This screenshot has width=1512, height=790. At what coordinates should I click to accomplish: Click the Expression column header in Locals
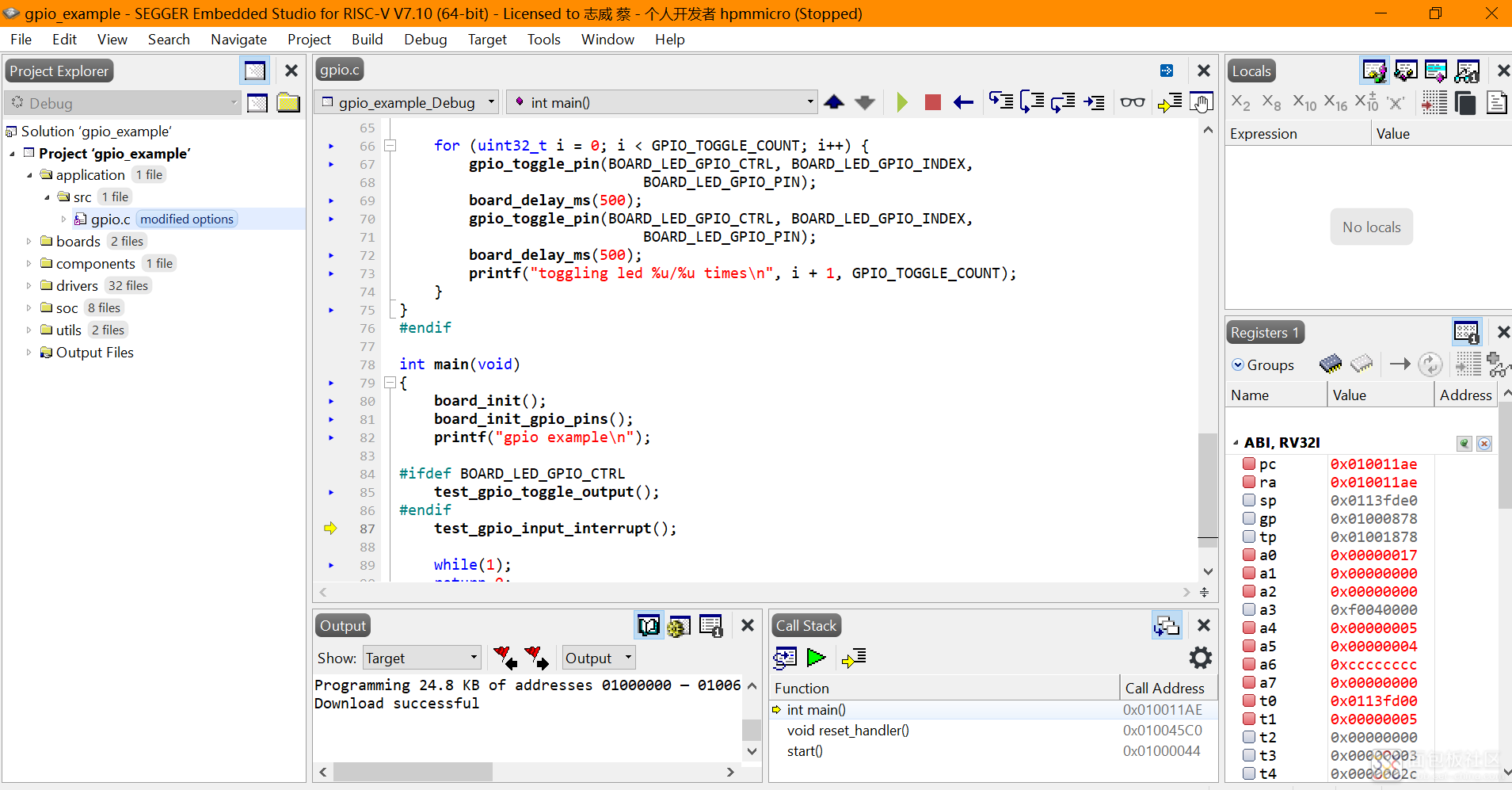pos(1298,134)
